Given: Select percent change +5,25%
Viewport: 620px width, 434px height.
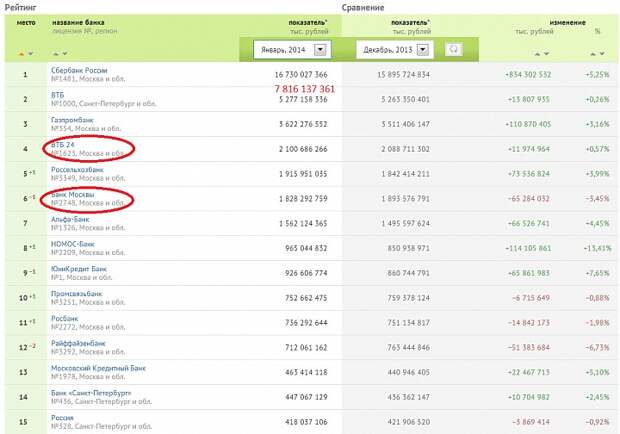Looking at the screenshot, I should (597, 74).
